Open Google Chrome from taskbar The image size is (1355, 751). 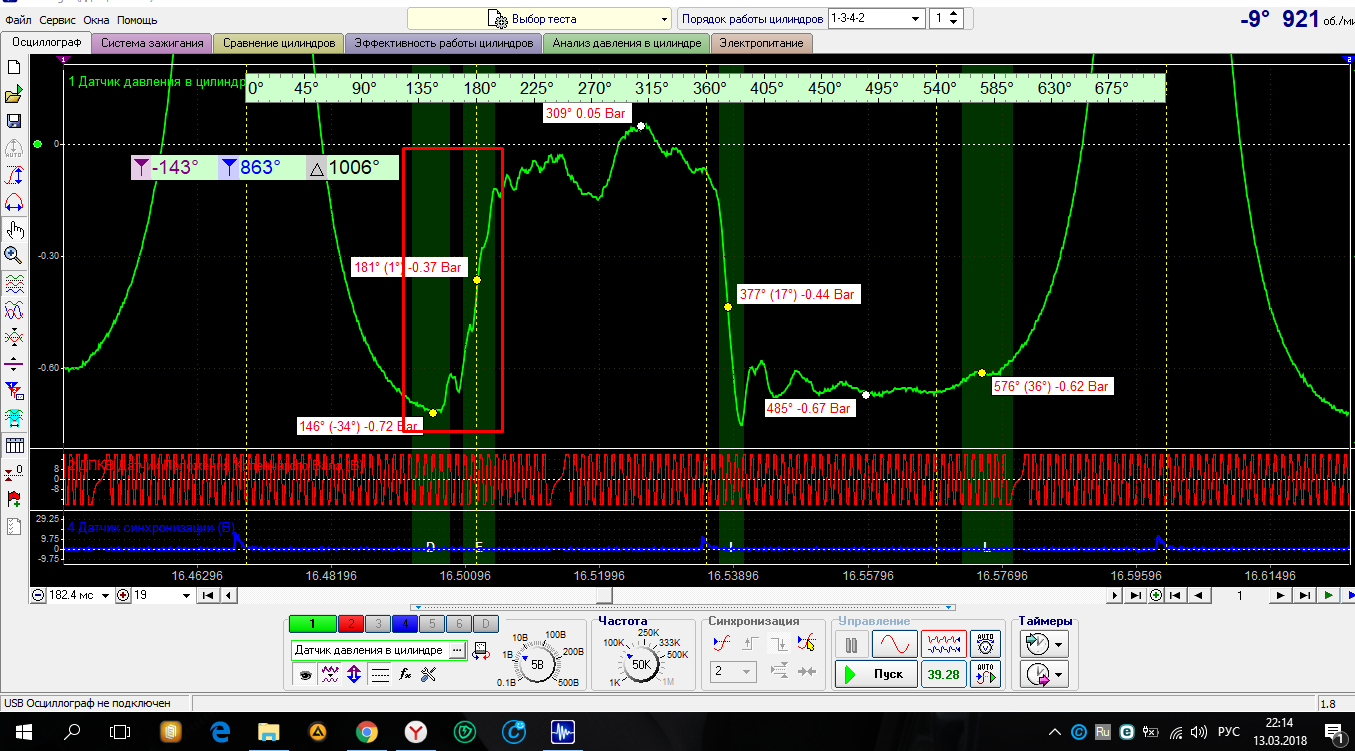pyautogui.click(x=367, y=732)
